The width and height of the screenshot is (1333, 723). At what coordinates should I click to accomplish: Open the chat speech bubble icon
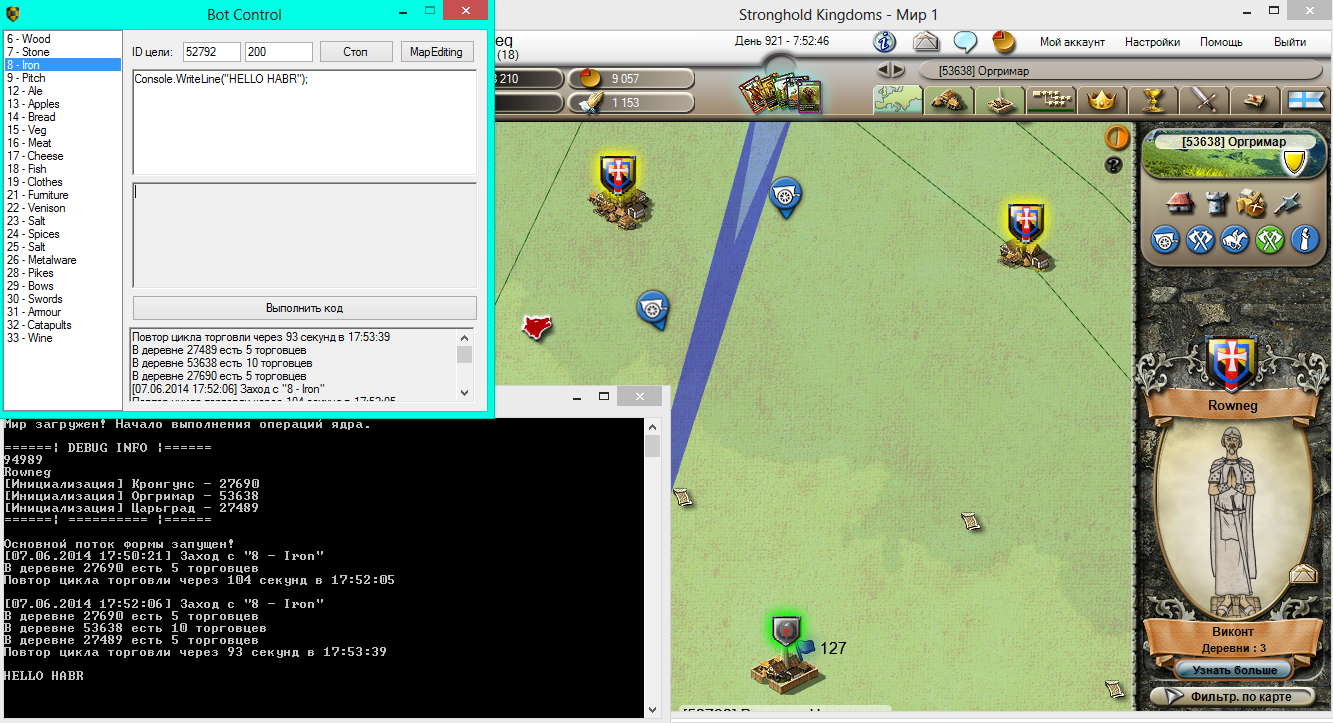[x=965, y=42]
